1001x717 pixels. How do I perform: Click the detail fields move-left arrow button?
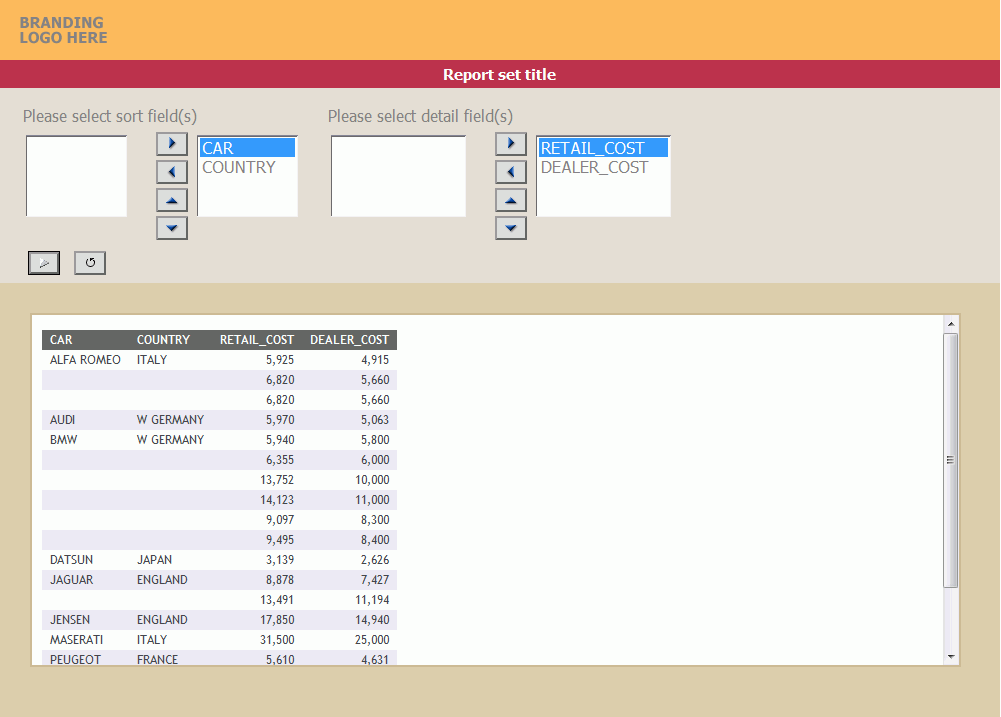tap(511, 172)
